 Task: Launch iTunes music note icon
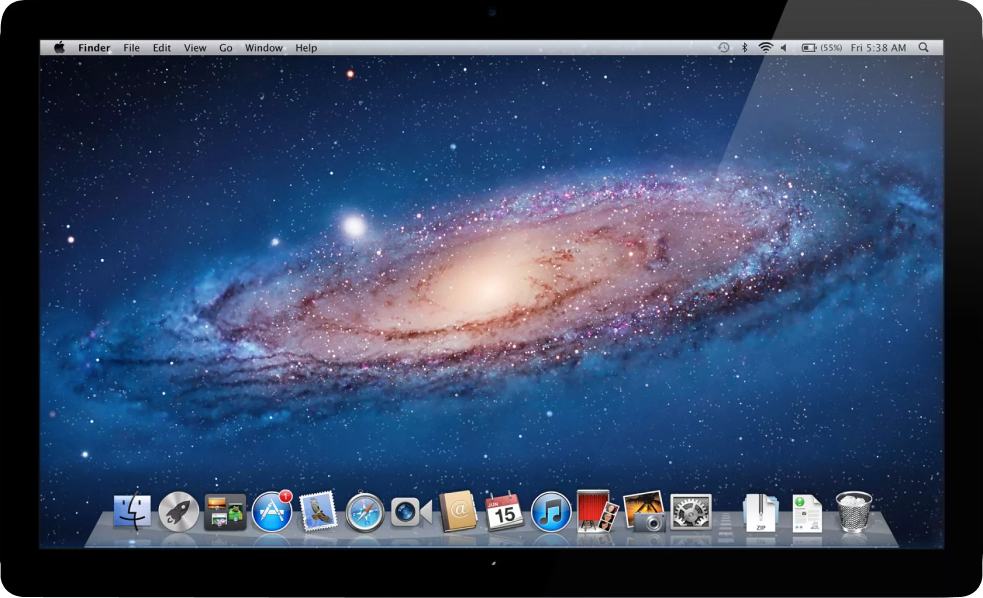click(551, 512)
